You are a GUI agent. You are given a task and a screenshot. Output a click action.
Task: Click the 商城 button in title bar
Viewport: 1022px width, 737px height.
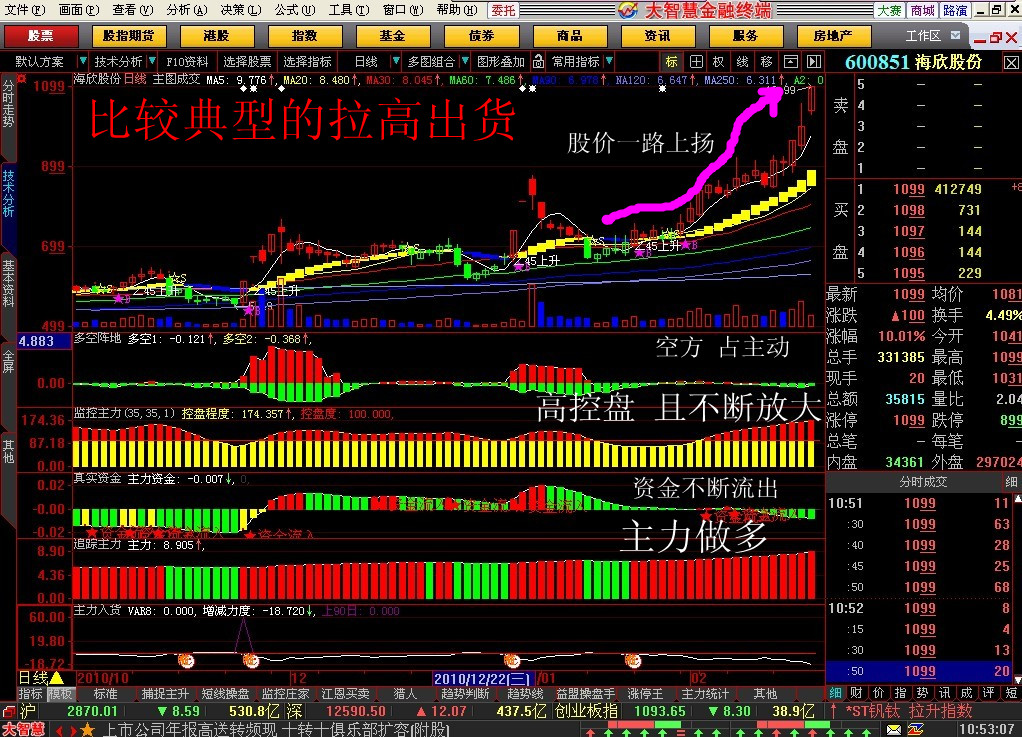pos(922,10)
